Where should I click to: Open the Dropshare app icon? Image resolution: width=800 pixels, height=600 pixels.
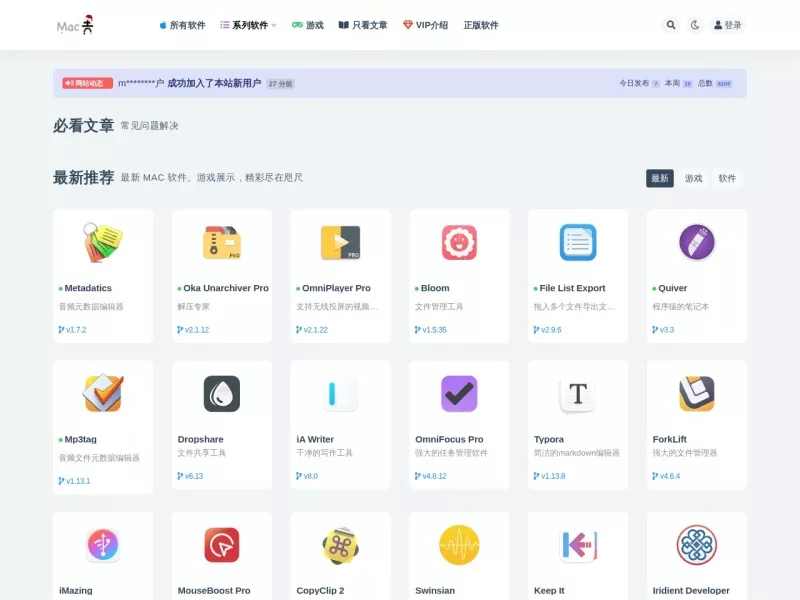click(222, 393)
